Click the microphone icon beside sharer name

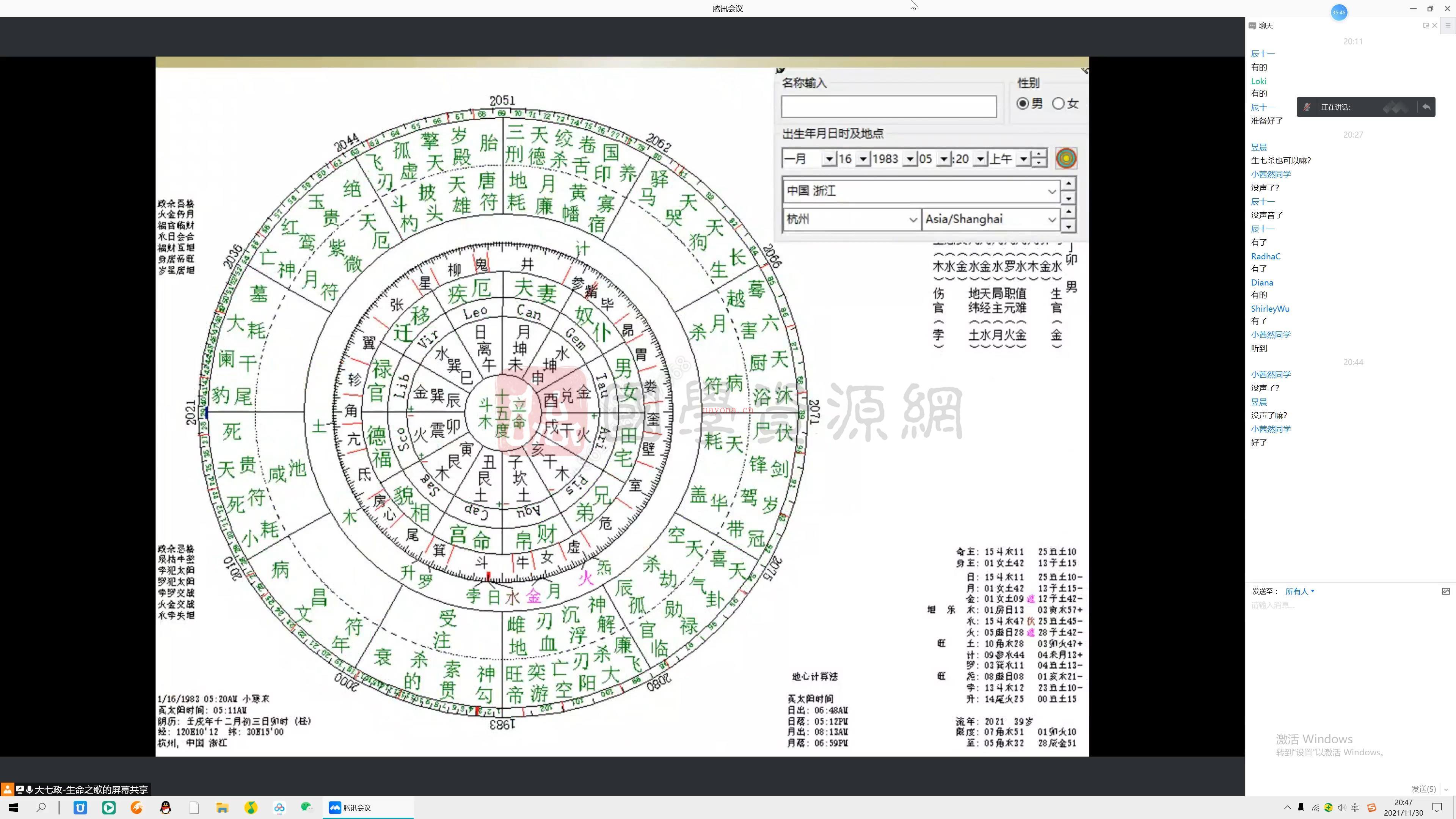(x=30, y=789)
